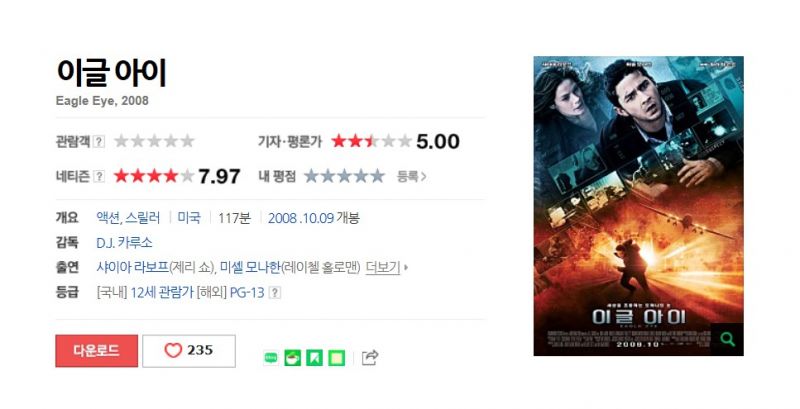The height and width of the screenshot is (409, 800).
Task: Click the Eagle Eye movie poster
Action: pyautogui.click(x=638, y=206)
